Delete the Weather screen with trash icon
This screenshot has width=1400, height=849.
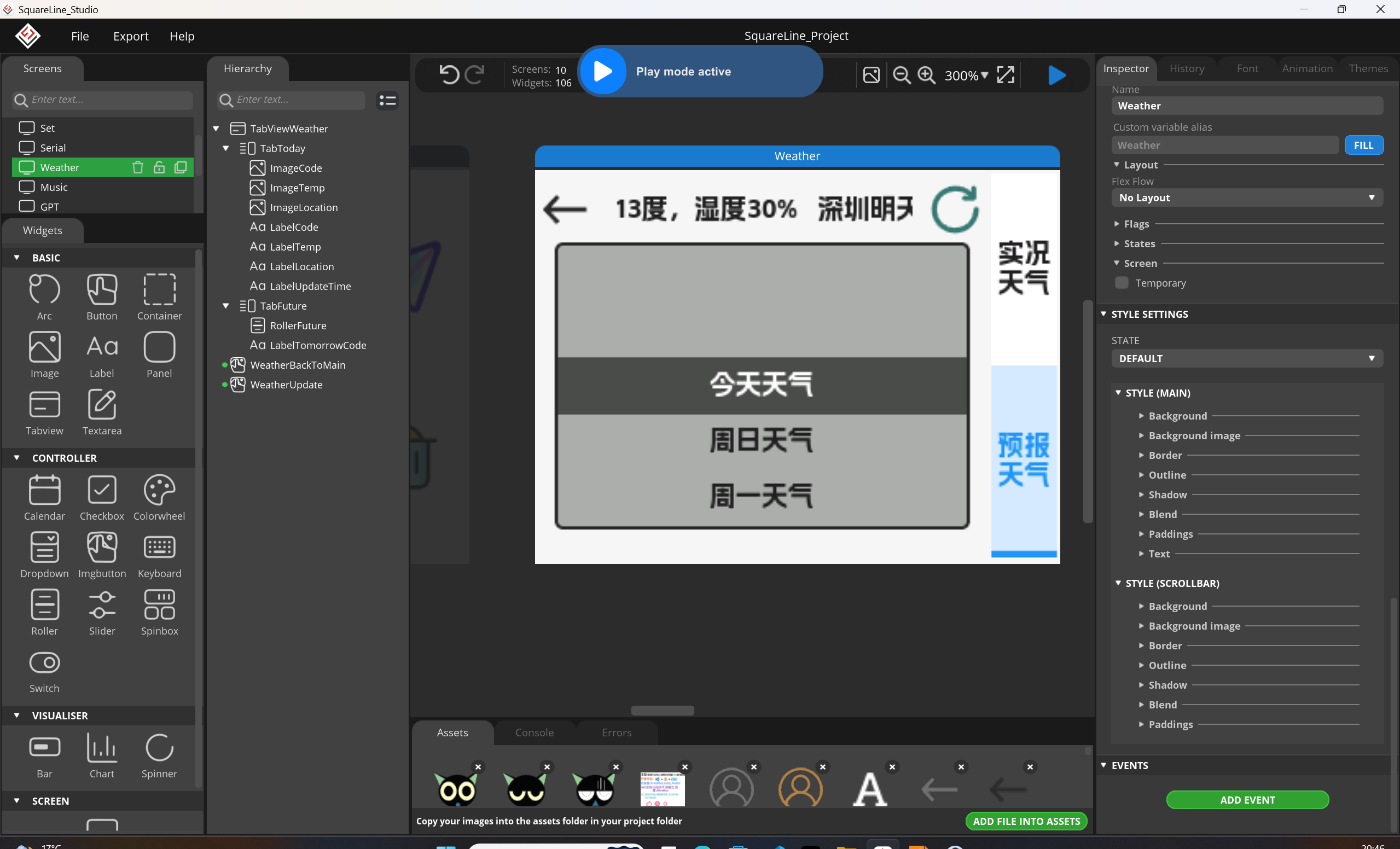[x=137, y=167]
